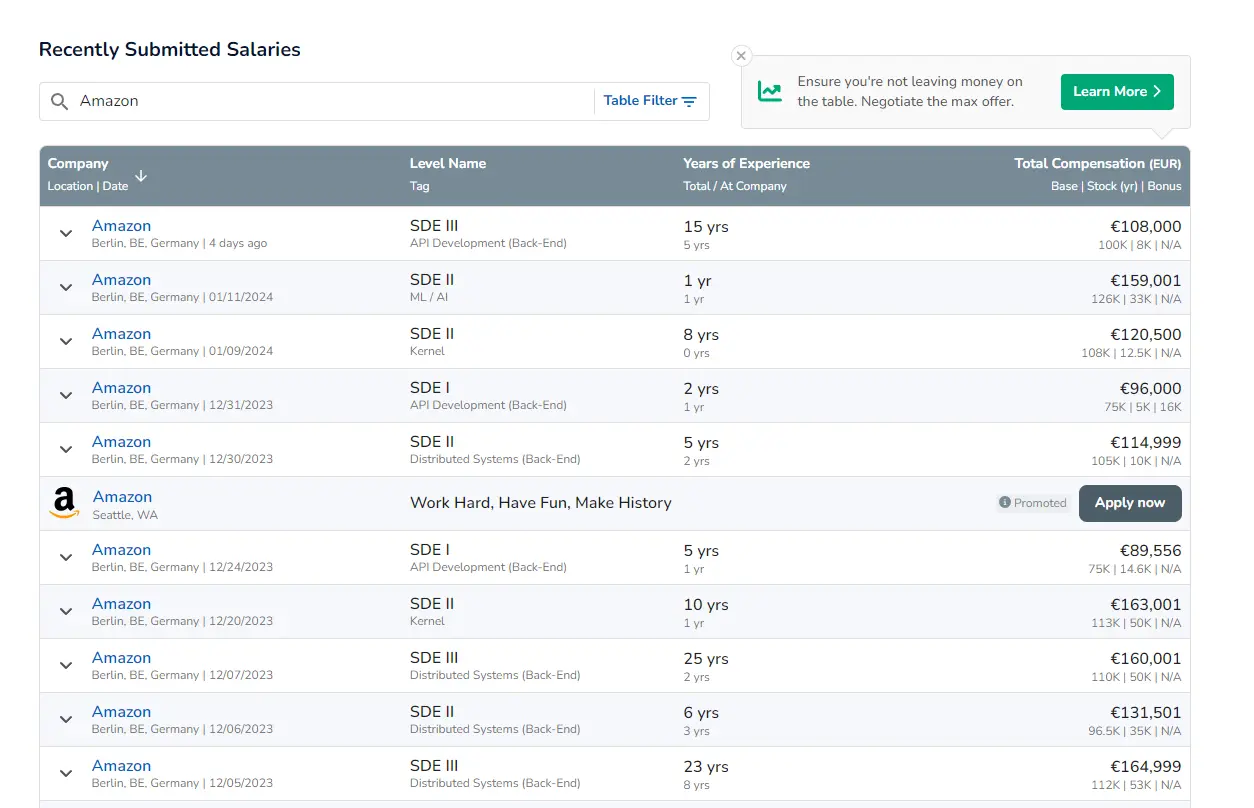
Task: Click the €114,999 compensation value
Action: (x=1145, y=443)
